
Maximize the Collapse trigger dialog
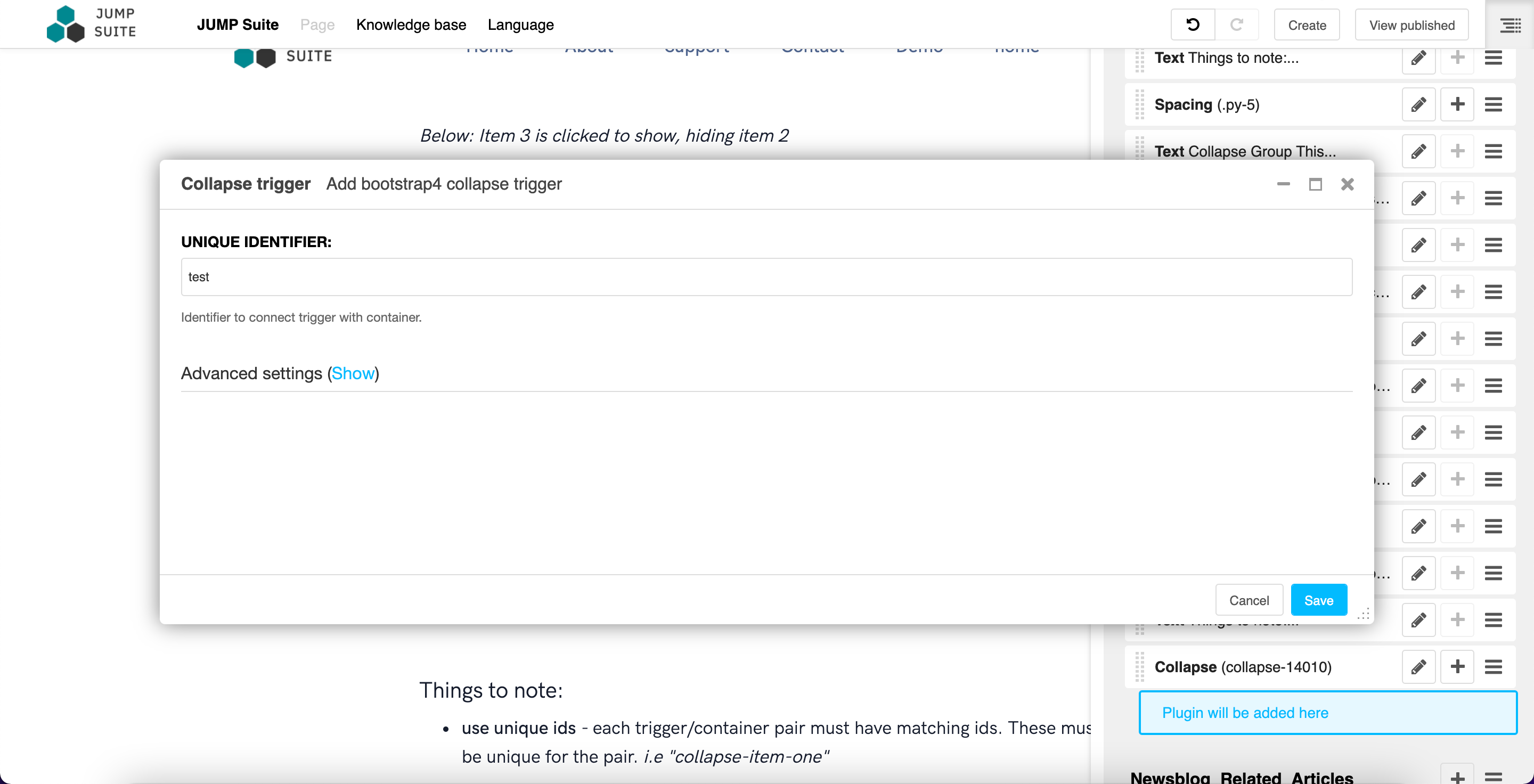point(1315,184)
